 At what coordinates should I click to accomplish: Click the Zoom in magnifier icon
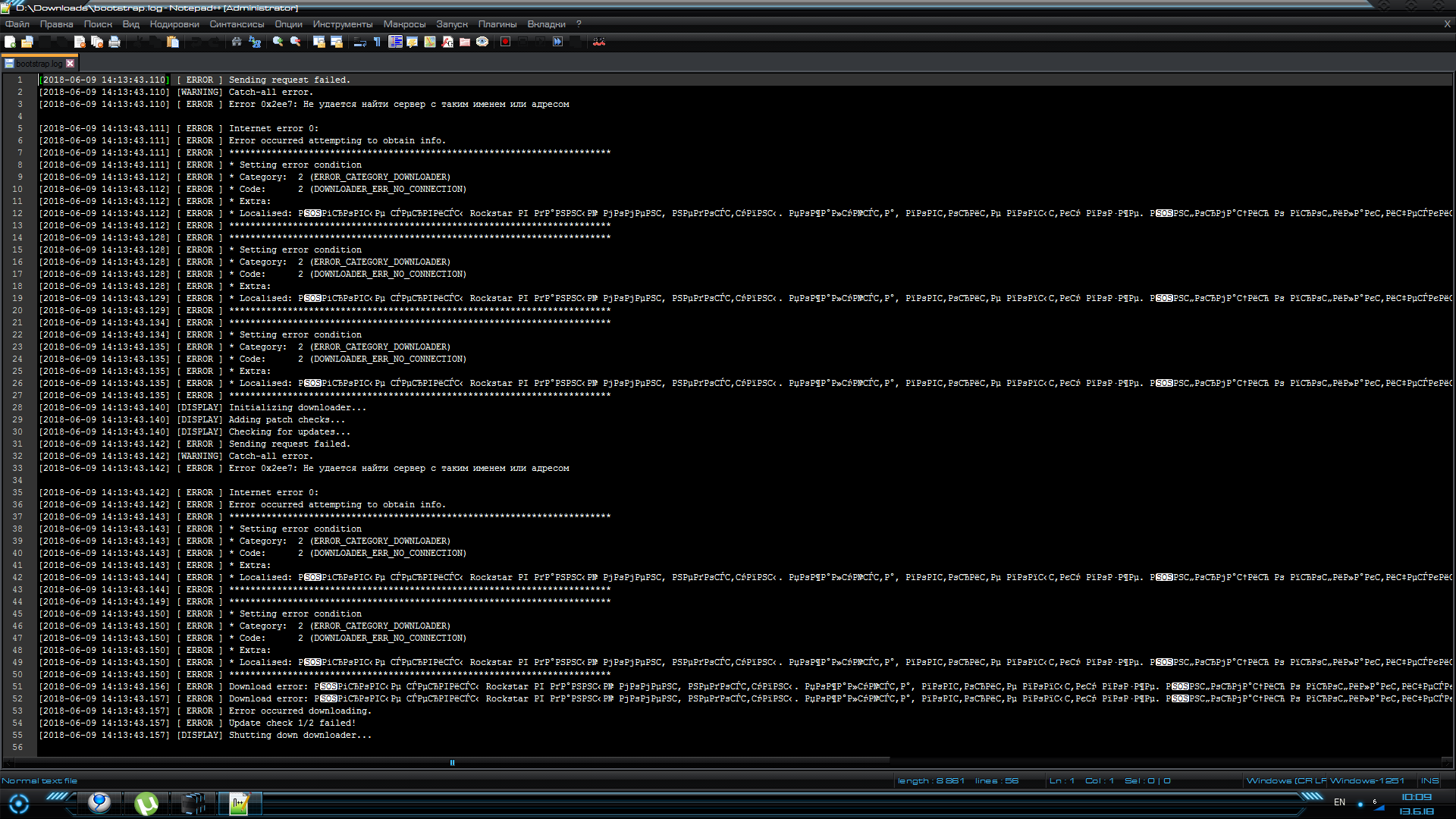(278, 42)
